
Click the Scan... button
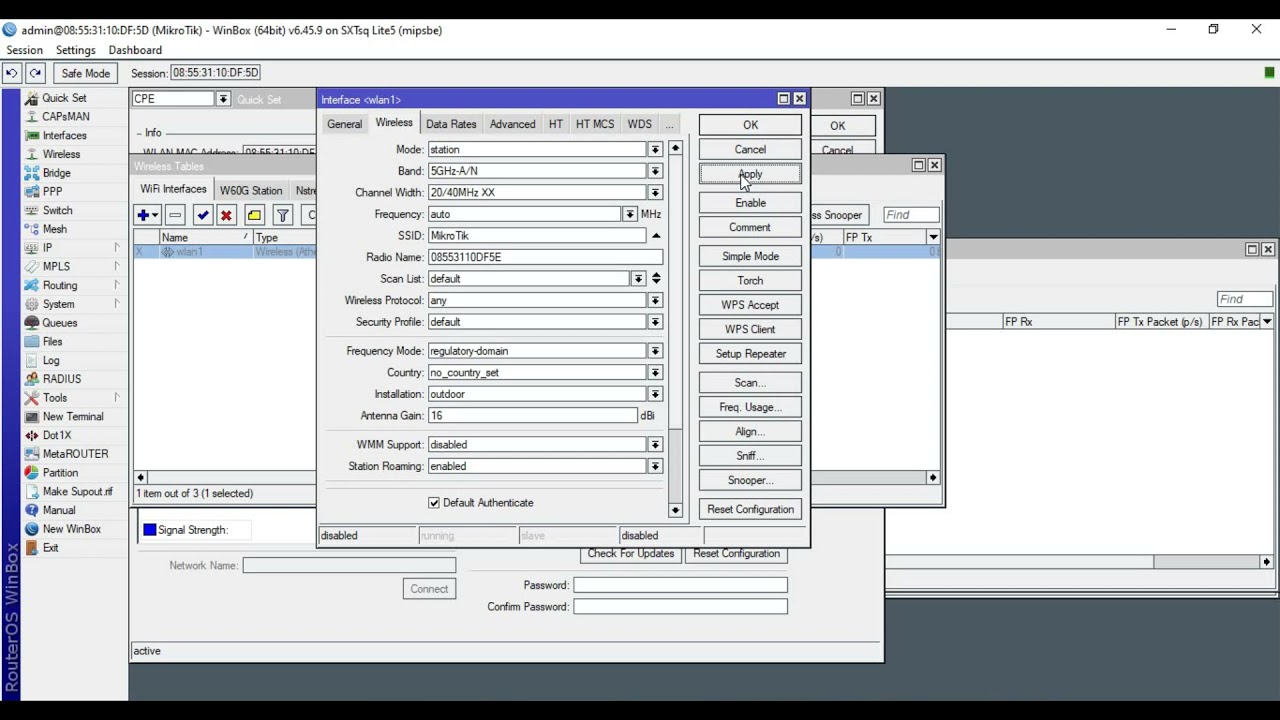750,383
